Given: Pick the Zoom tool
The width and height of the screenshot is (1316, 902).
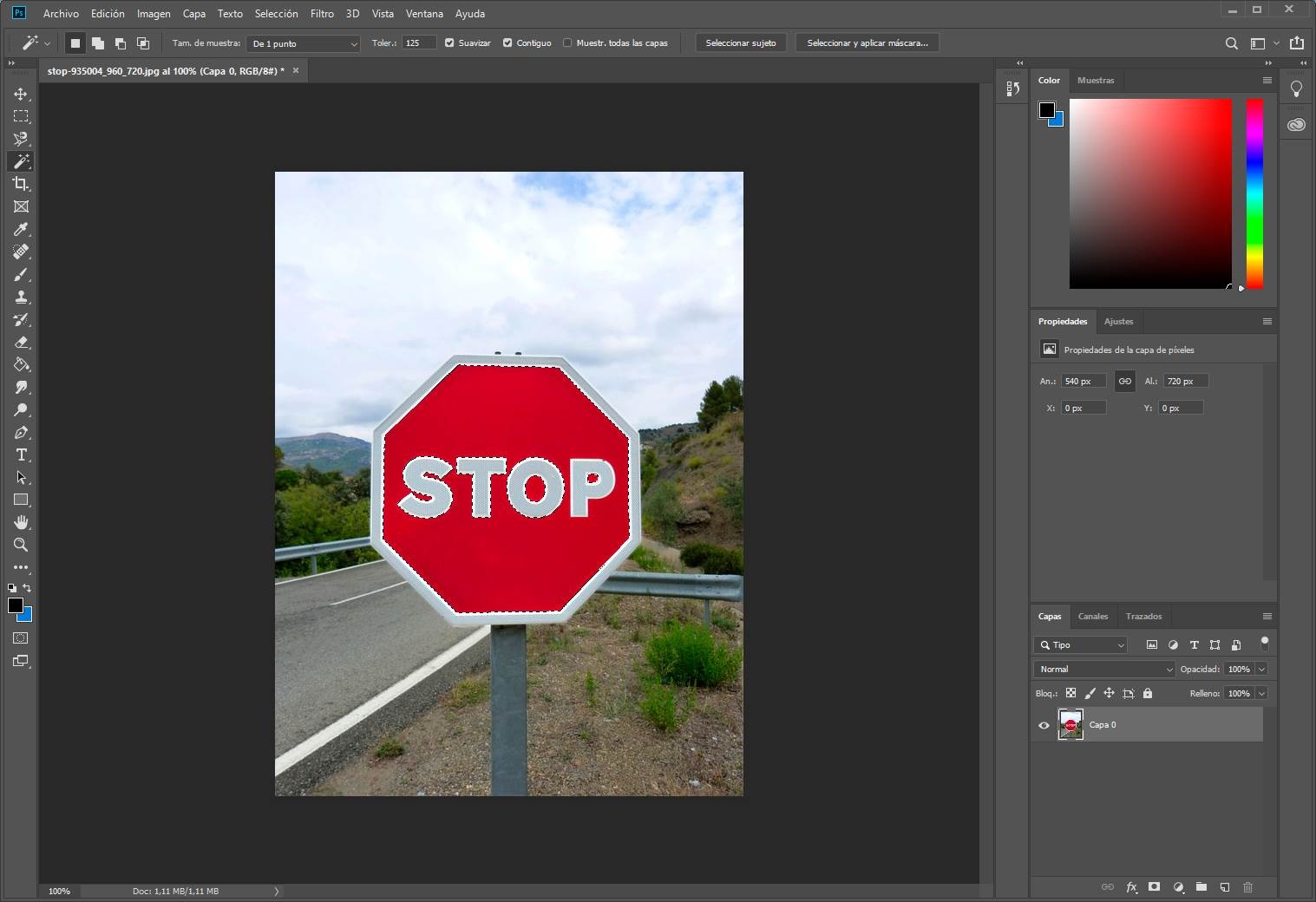Looking at the screenshot, I should click(x=21, y=545).
